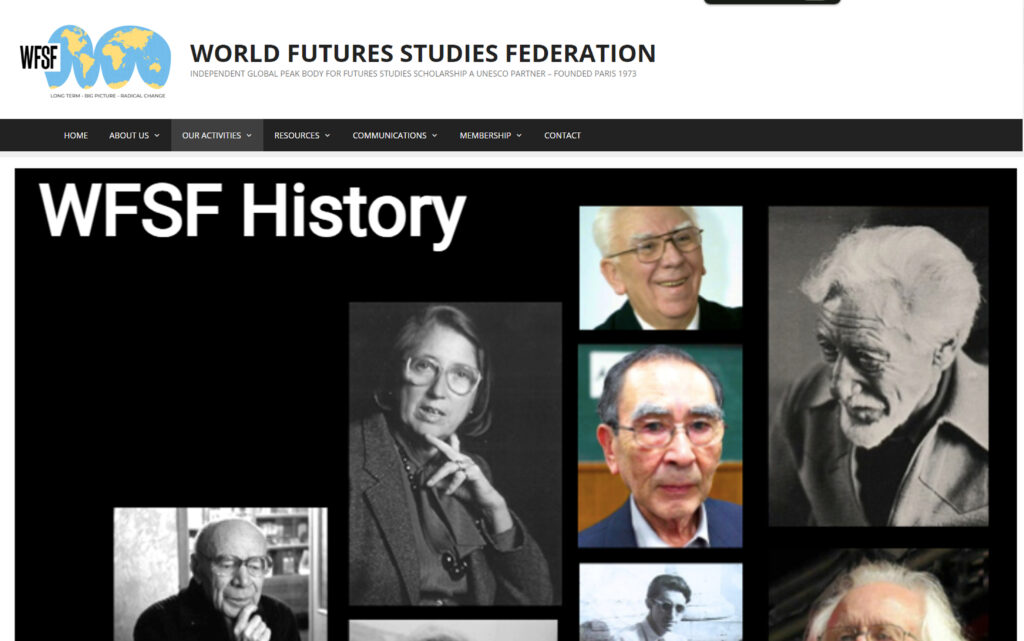Click the site tagline about UNESCO partner
The height and width of the screenshot is (641, 1024).
coord(413,74)
